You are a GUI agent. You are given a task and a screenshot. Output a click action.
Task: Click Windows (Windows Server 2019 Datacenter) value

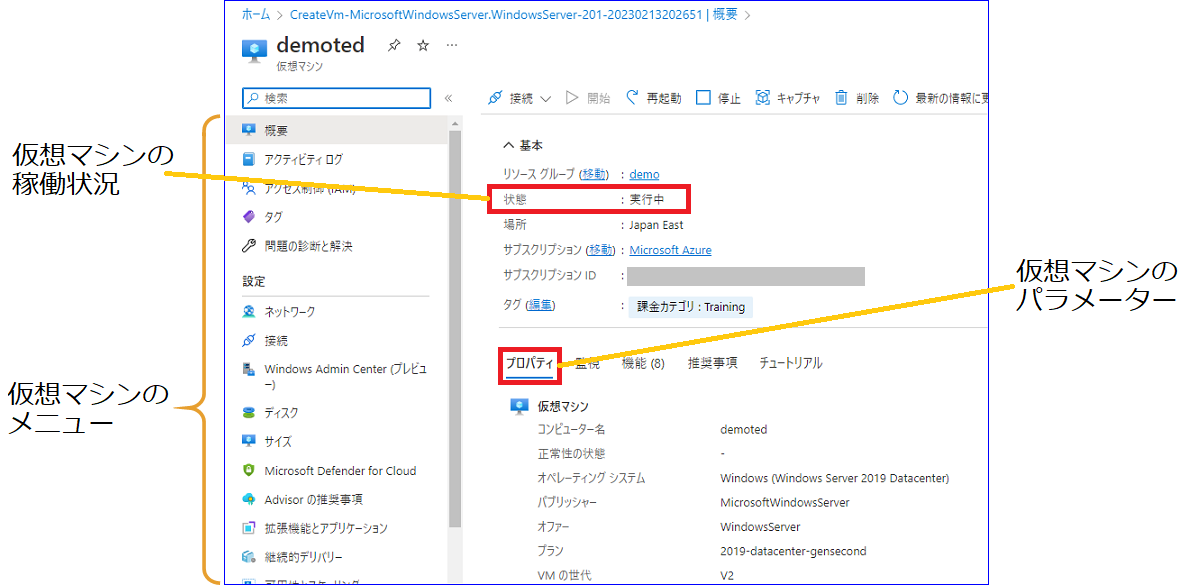pos(834,478)
